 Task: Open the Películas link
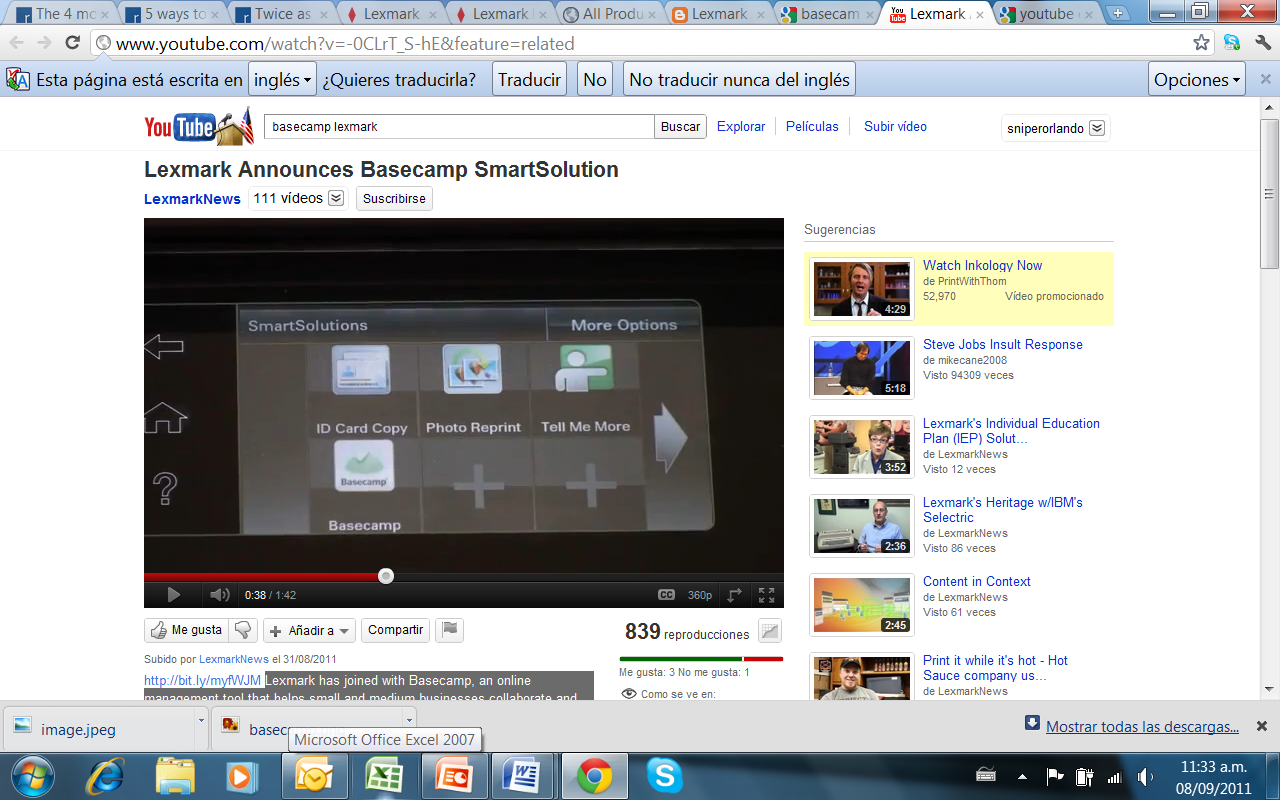[812, 127]
